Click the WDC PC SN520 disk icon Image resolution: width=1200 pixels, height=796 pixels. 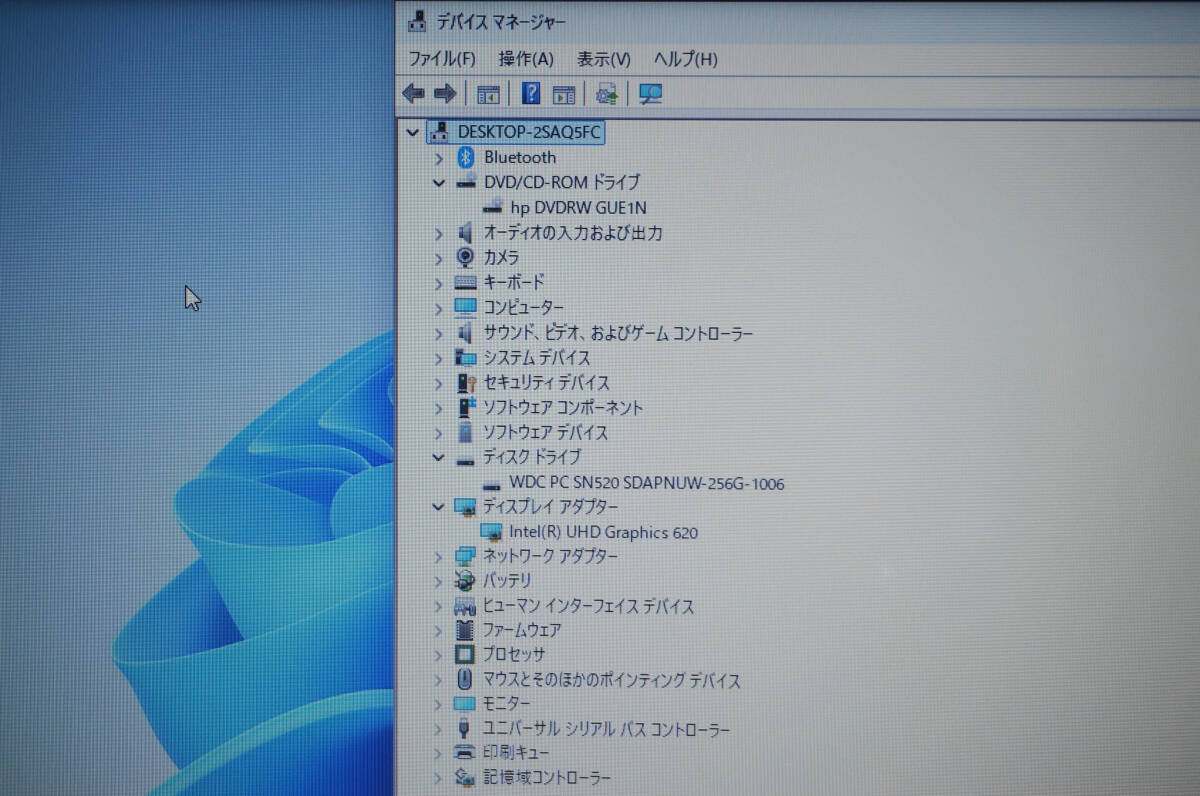pos(492,484)
